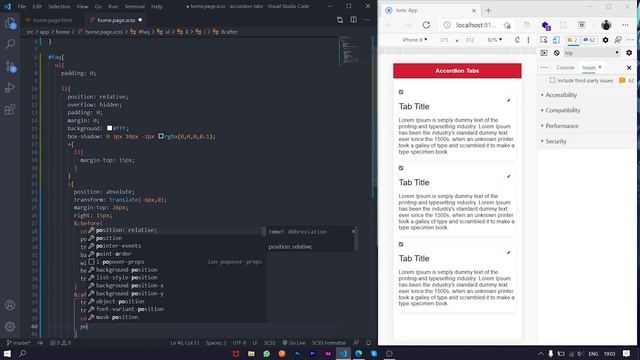Open browser Settings and more menu
This screenshot has height=360, width=640.
[625, 25]
